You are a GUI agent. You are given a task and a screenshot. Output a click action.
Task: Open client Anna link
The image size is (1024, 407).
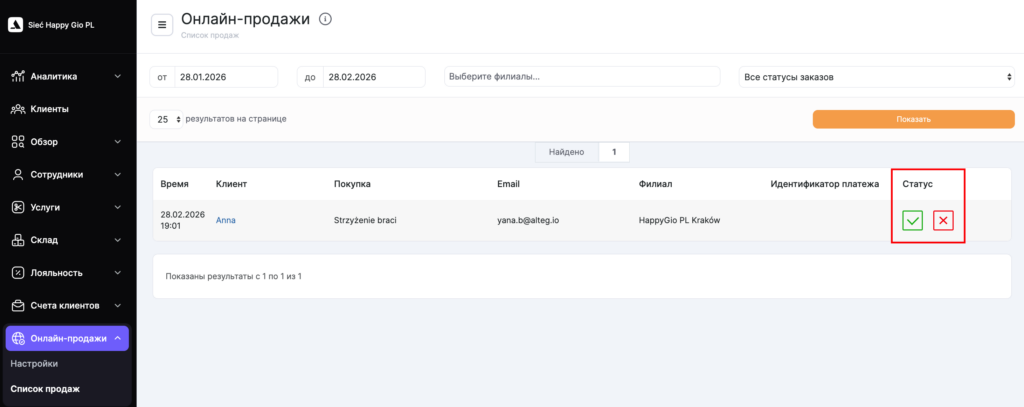click(226, 220)
